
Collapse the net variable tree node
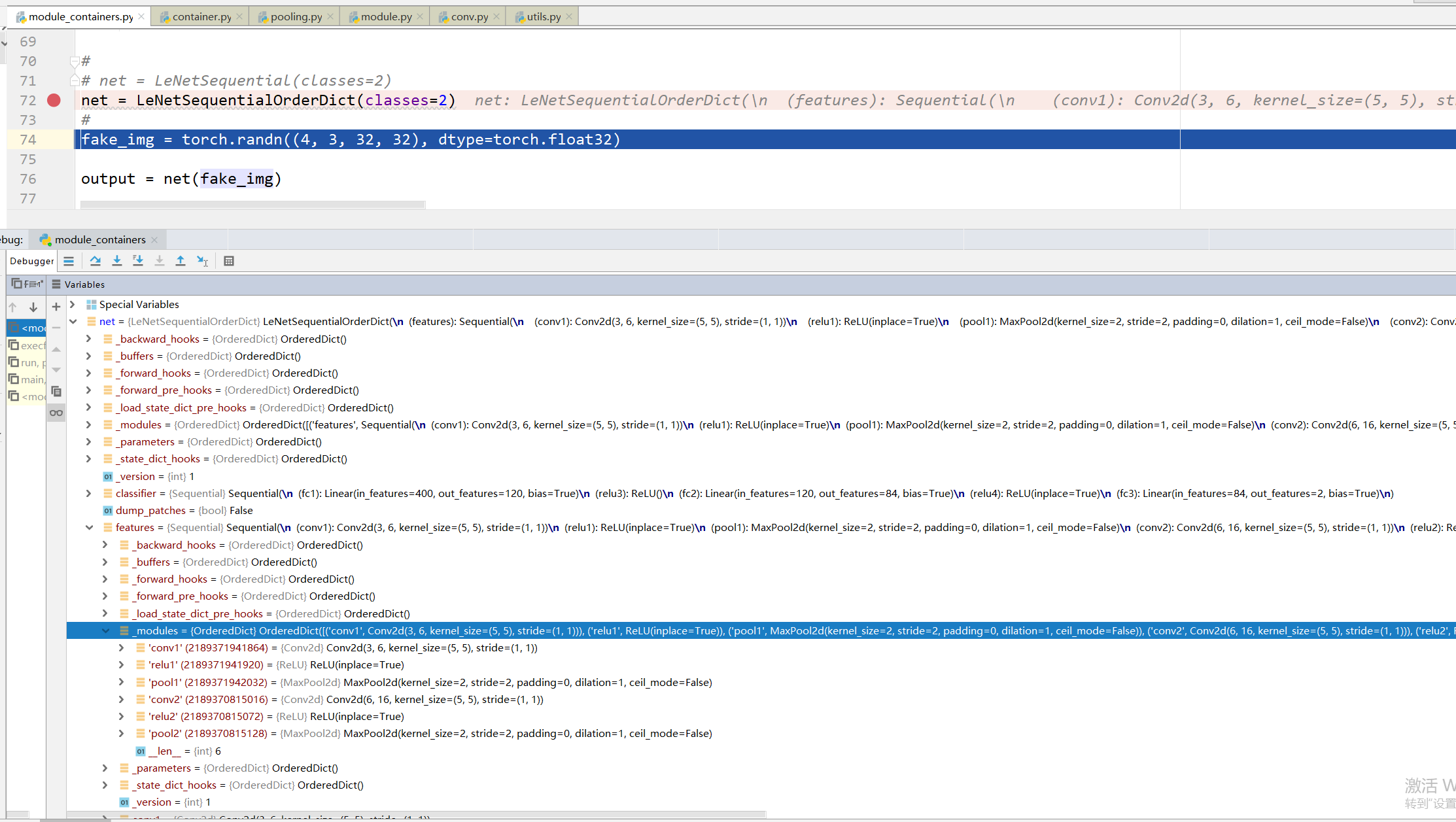(73, 322)
